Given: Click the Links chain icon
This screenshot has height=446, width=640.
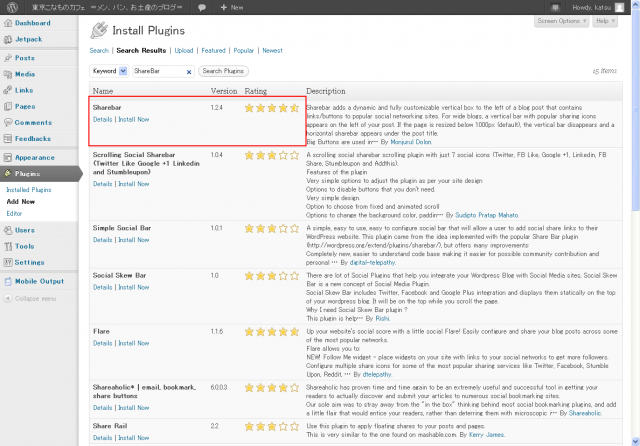Looking at the screenshot, I should 8,90.
